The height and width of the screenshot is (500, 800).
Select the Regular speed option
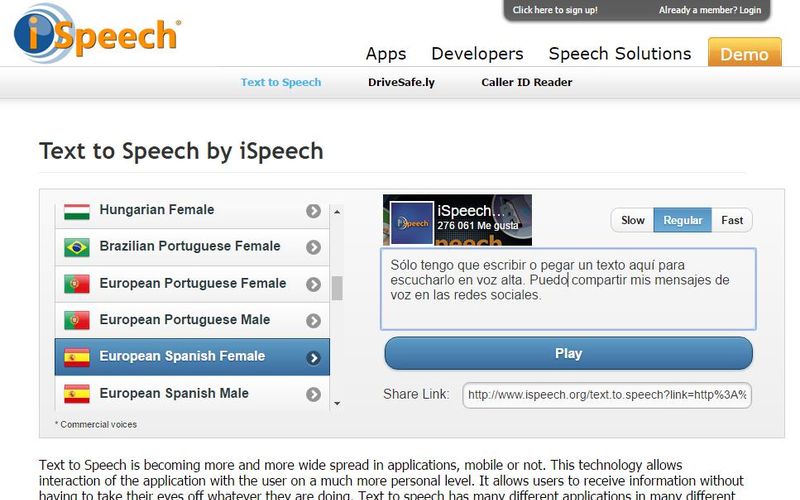pyautogui.click(x=683, y=220)
